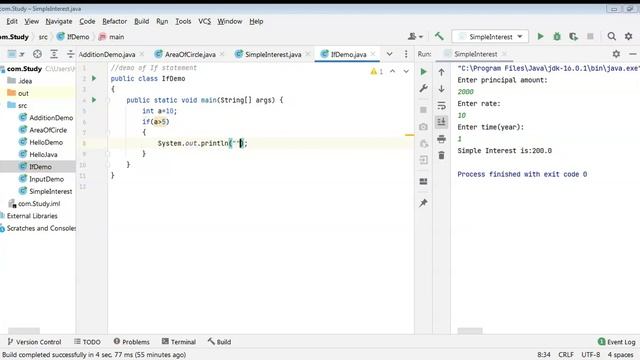Viewport: 640px width, 360px height.
Task: Open the Refactor menu
Action: [x=114, y=21]
